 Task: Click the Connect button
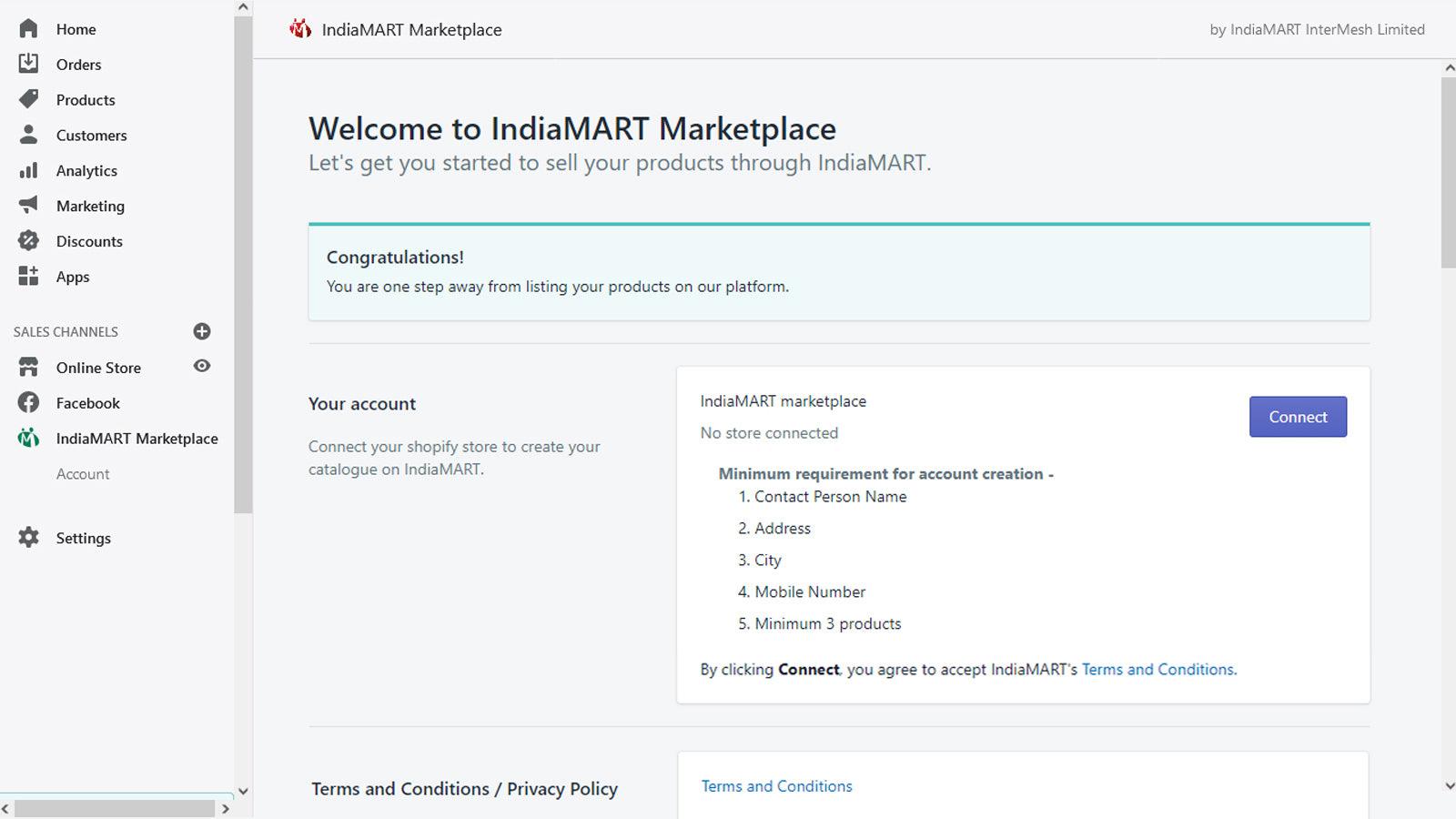click(x=1298, y=416)
